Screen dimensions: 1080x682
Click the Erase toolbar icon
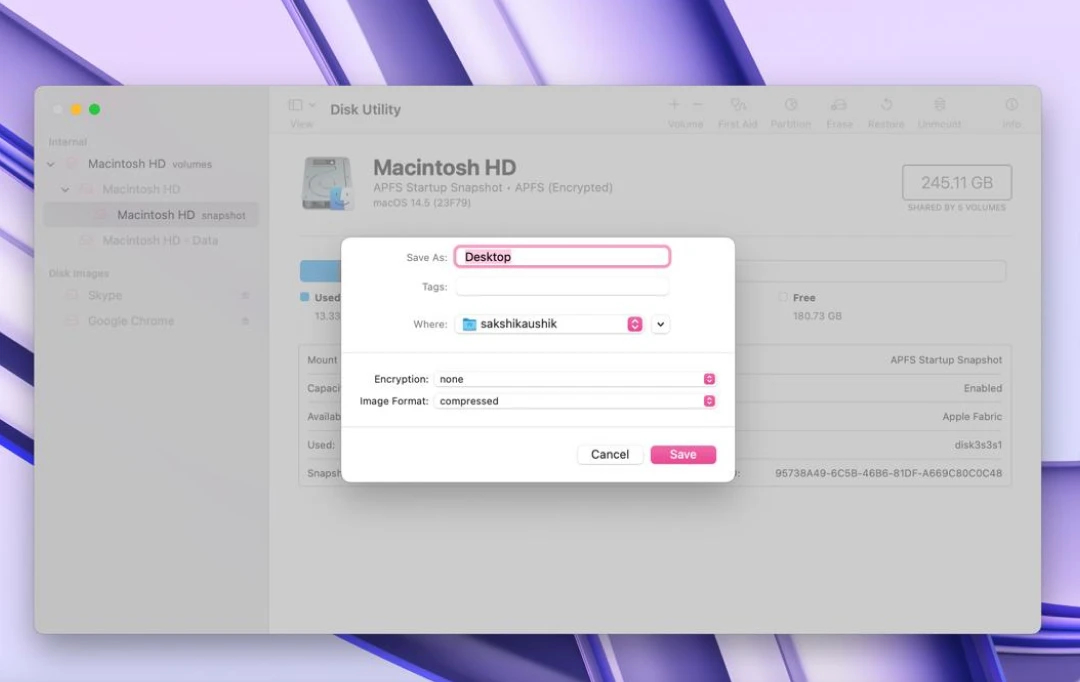(839, 105)
